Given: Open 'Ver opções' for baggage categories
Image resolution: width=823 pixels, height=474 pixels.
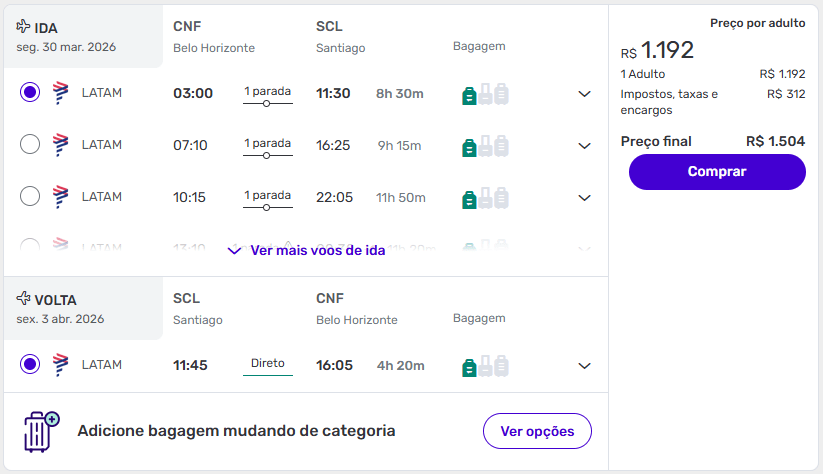Looking at the screenshot, I should click(537, 431).
